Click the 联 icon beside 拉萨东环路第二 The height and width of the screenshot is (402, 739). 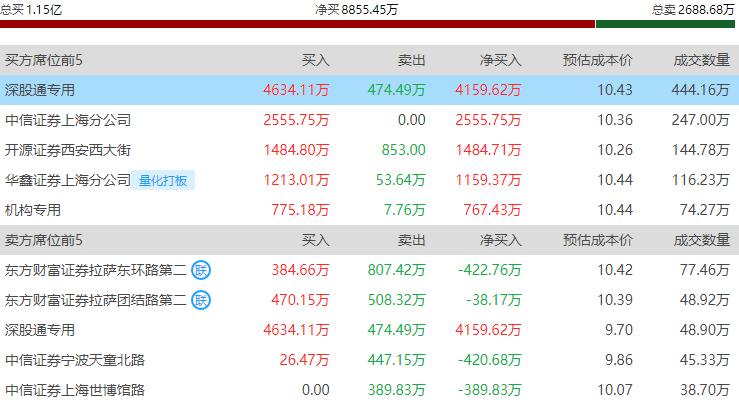pyautogui.click(x=201, y=270)
